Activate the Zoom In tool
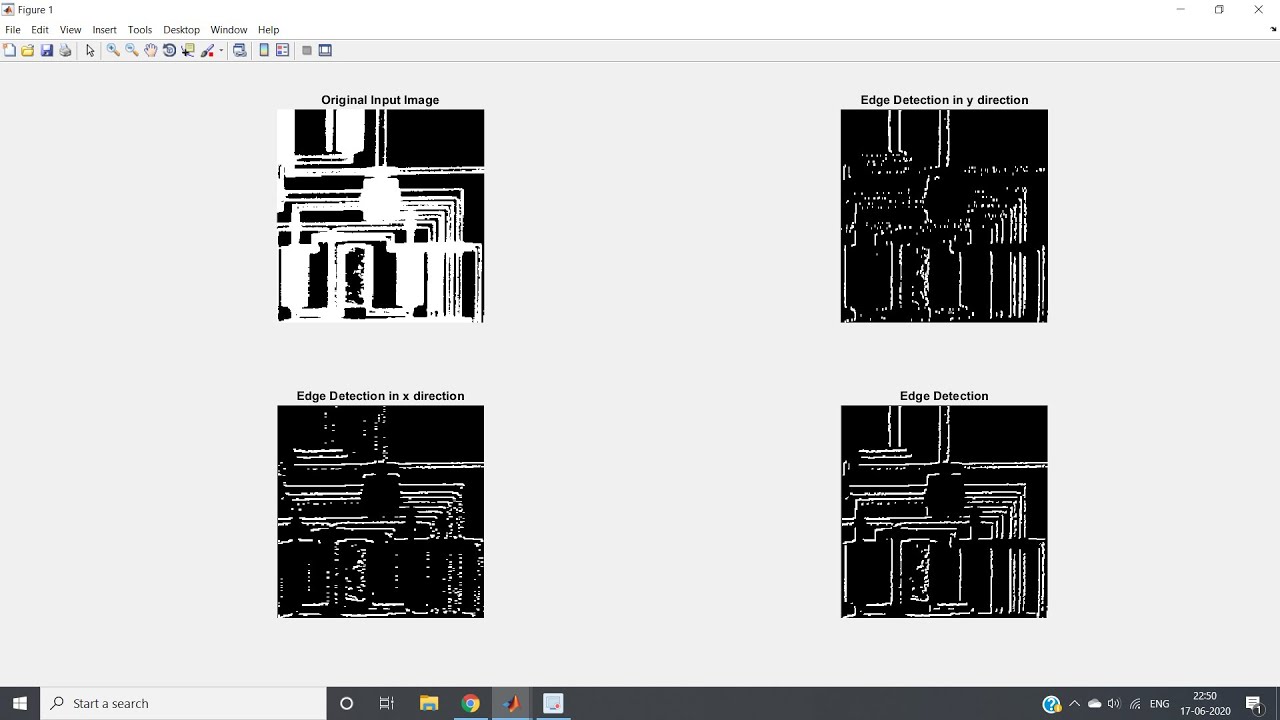 (x=113, y=50)
